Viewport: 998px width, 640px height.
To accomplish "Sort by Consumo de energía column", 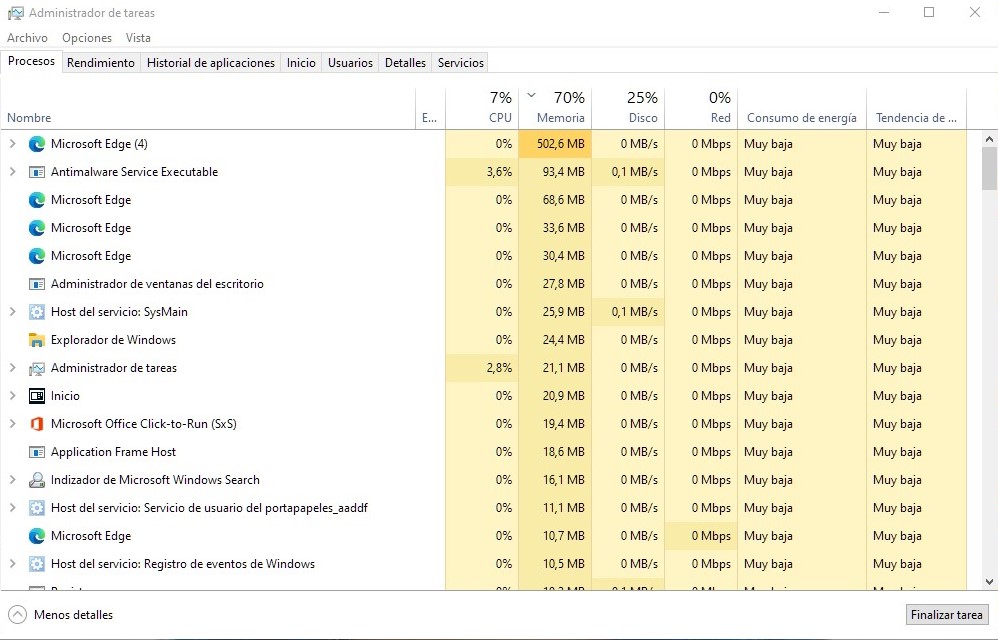I will (x=802, y=108).
